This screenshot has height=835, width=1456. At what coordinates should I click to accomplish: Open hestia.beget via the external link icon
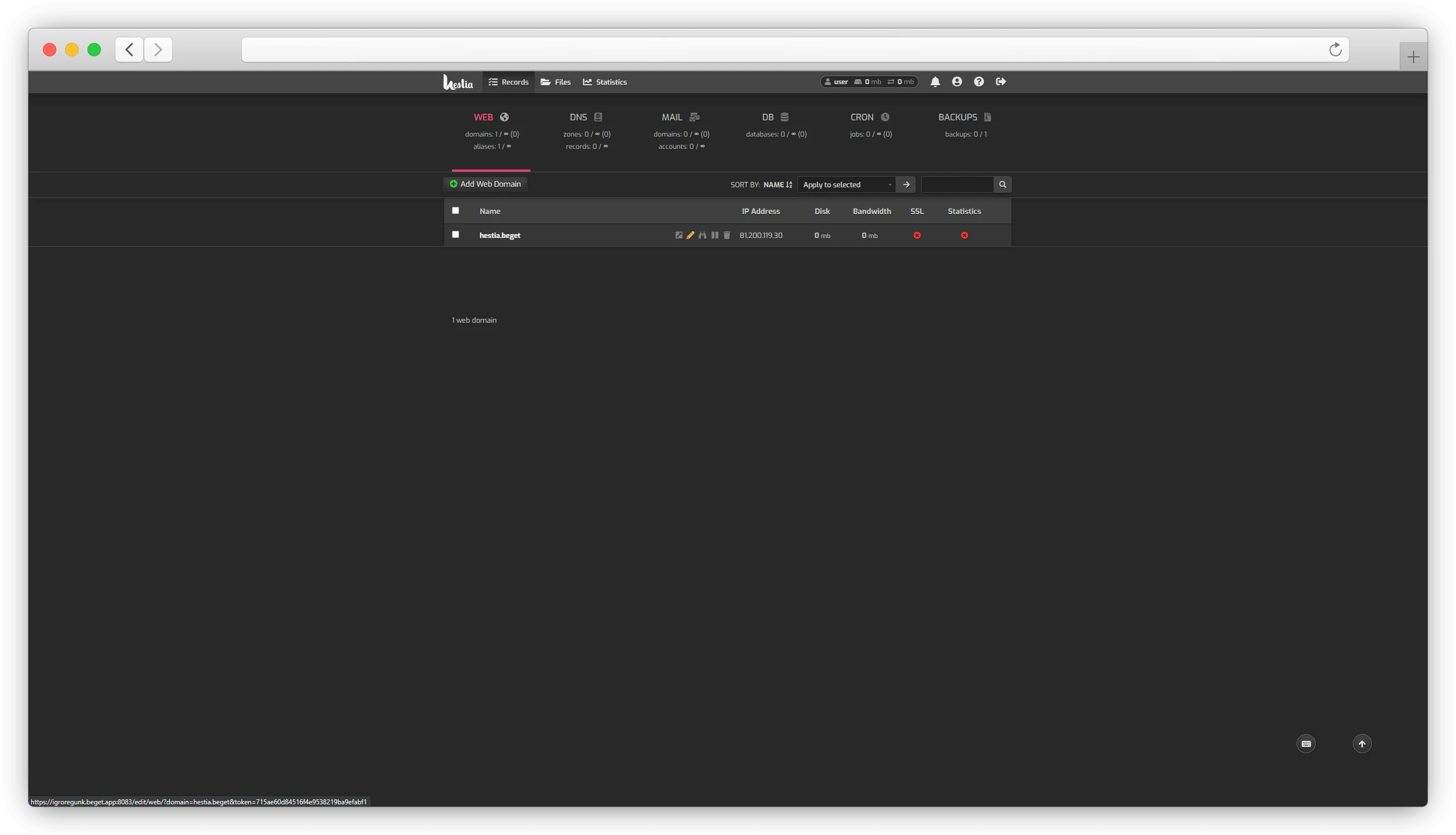click(679, 235)
